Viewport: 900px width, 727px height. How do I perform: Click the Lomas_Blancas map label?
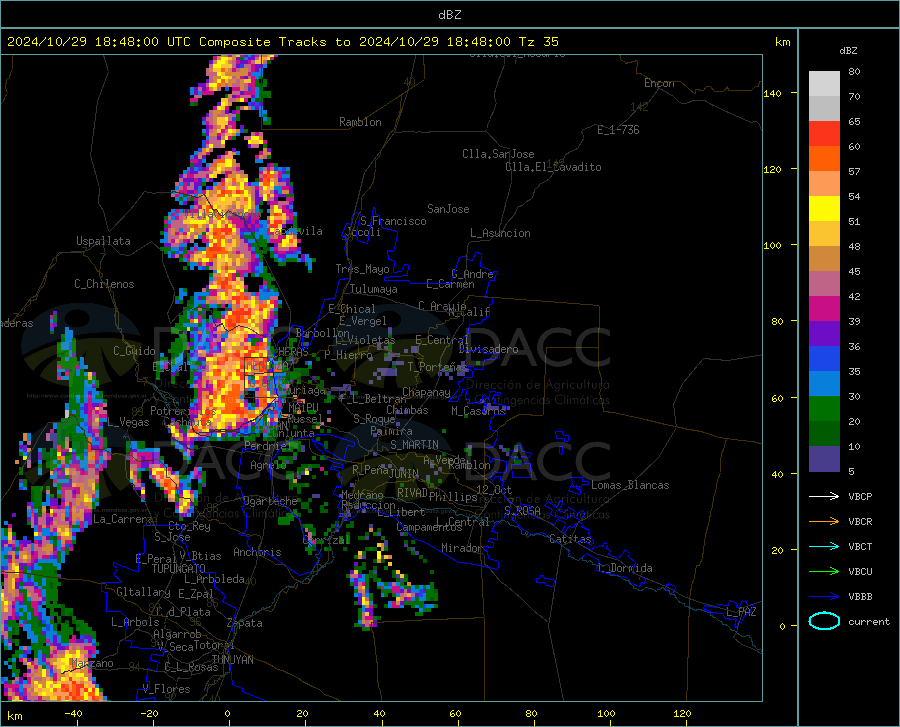630,485
